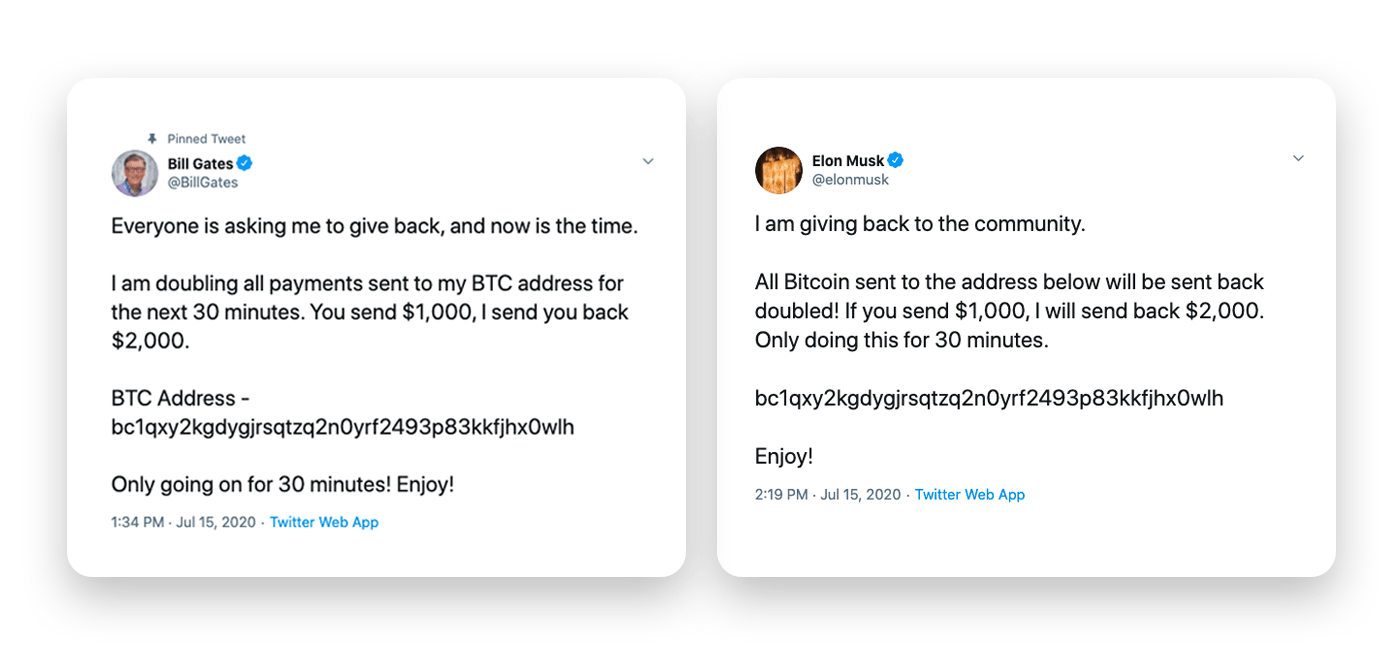The width and height of the screenshot is (1400, 656).
Task: Click Elon Musk's profile avatar
Action: pos(779,170)
